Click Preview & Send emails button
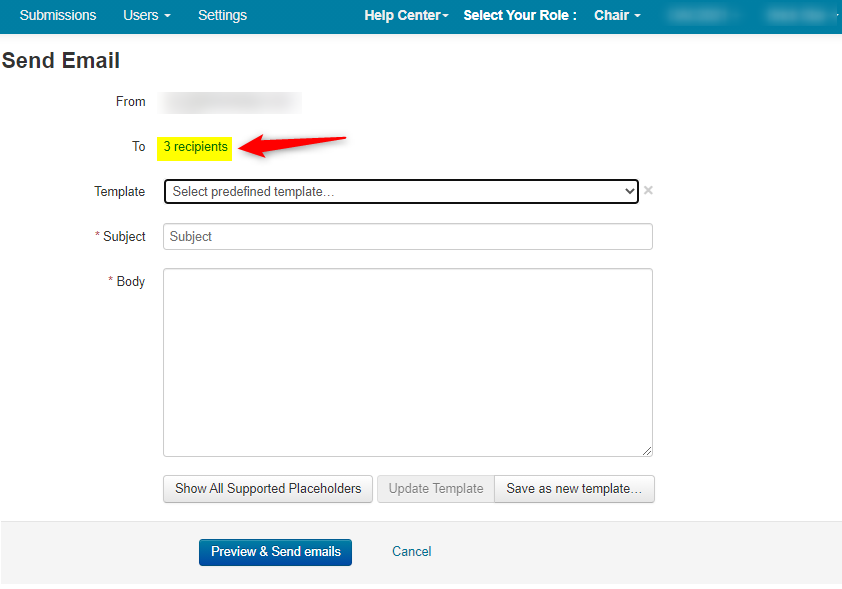This screenshot has width=842, height=589. [x=275, y=552]
